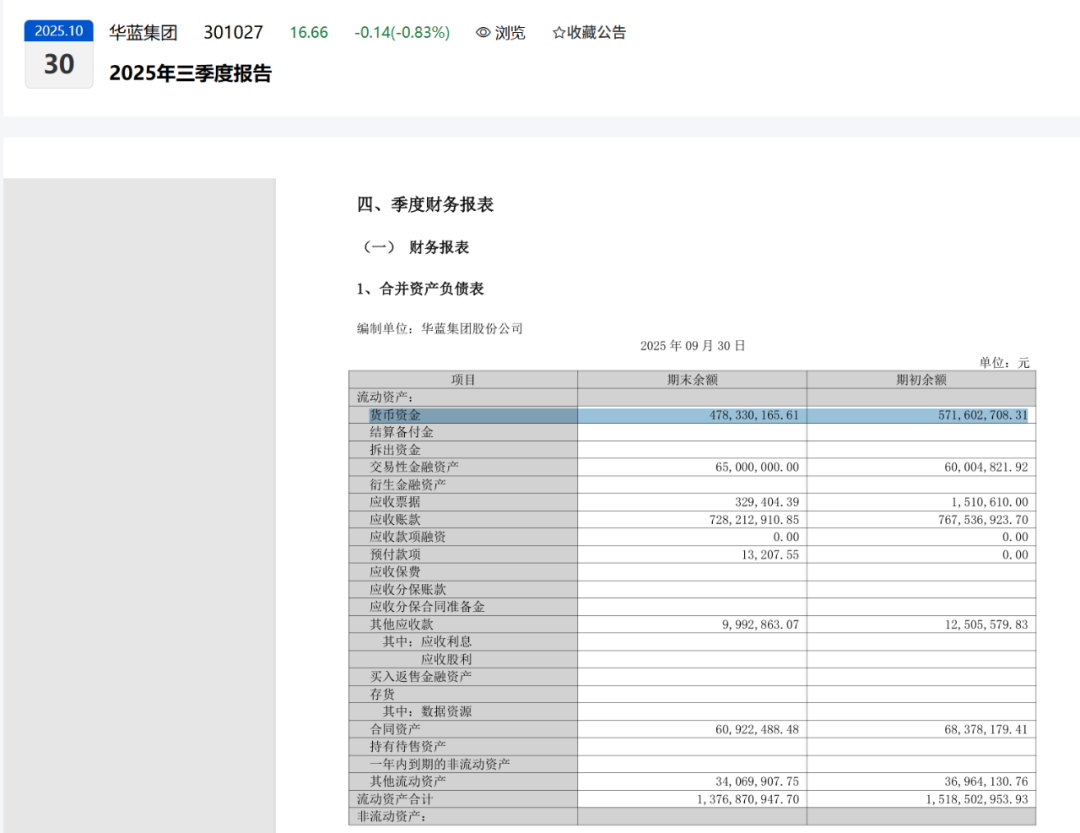Image resolution: width=1080 pixels, height=833 pixels.
Task: Click stock code 301027
Action: click(233, 32)
